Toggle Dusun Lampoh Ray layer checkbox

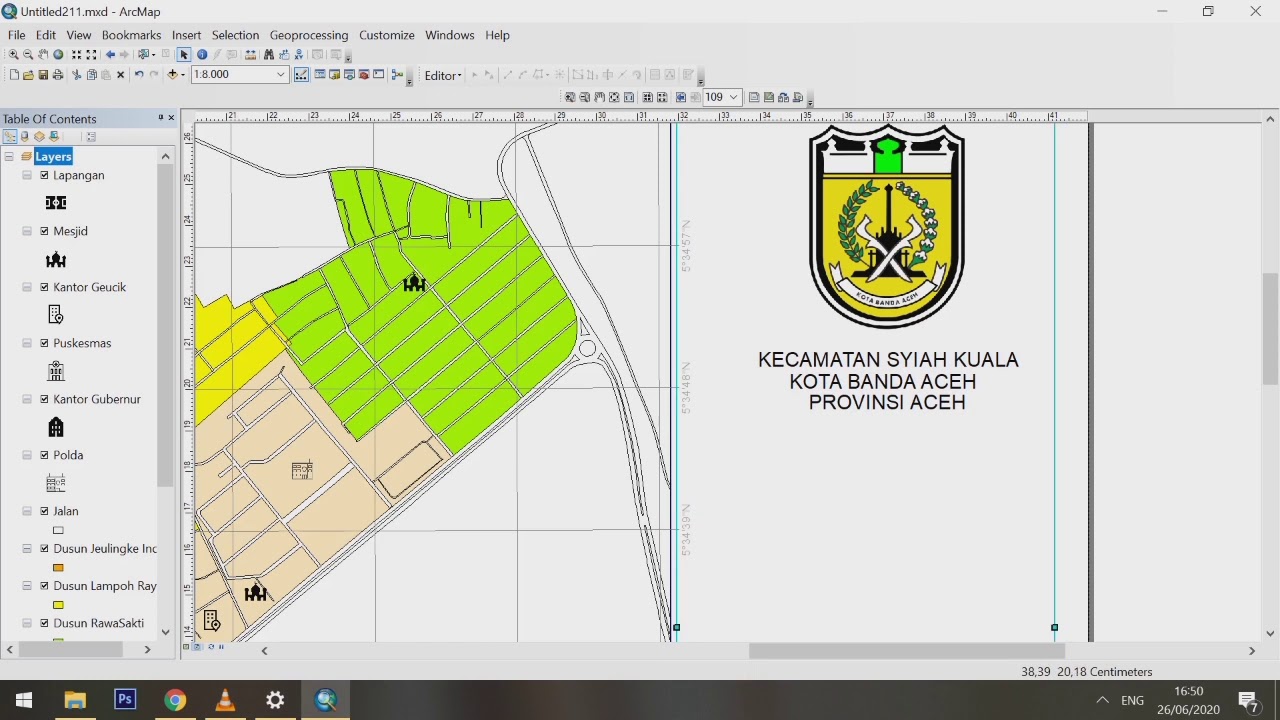point(44,586)
